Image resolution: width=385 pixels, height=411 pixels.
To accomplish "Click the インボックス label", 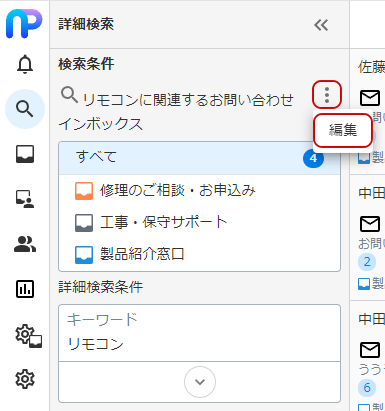I will [x=101, y=124].
